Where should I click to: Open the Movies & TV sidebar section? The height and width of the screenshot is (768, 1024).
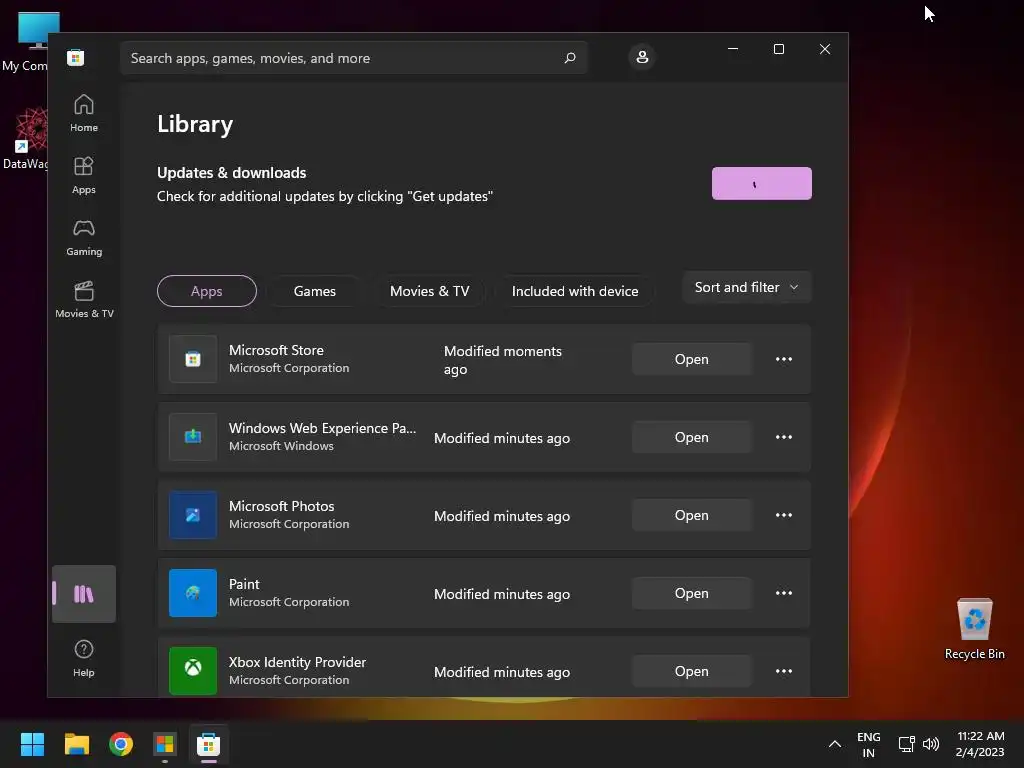(84, 299)
